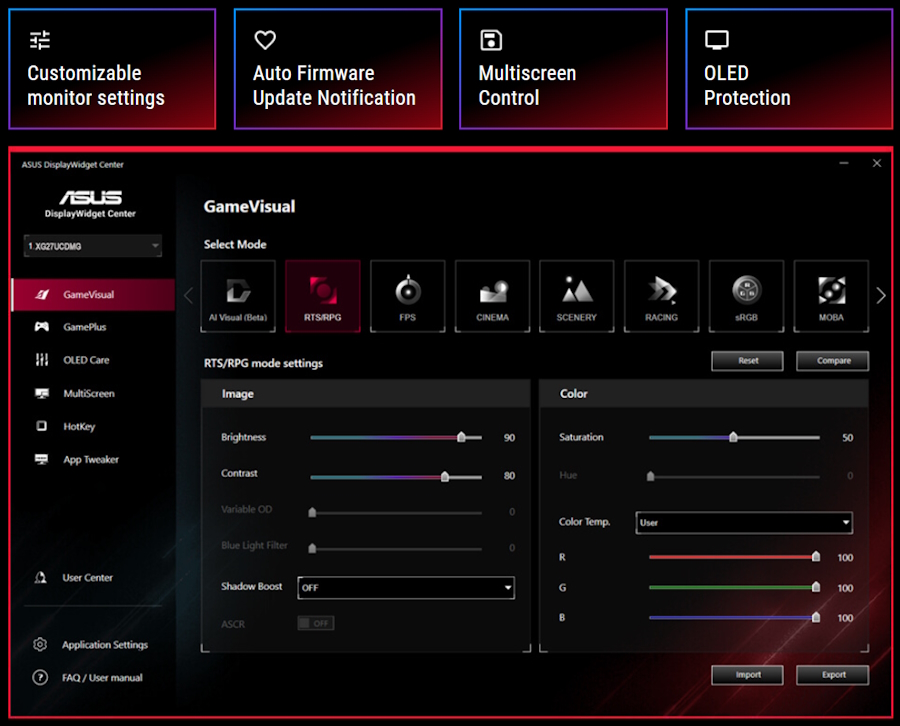
Task: Open the OLED Care menu item
Action: tap(93, 360)
